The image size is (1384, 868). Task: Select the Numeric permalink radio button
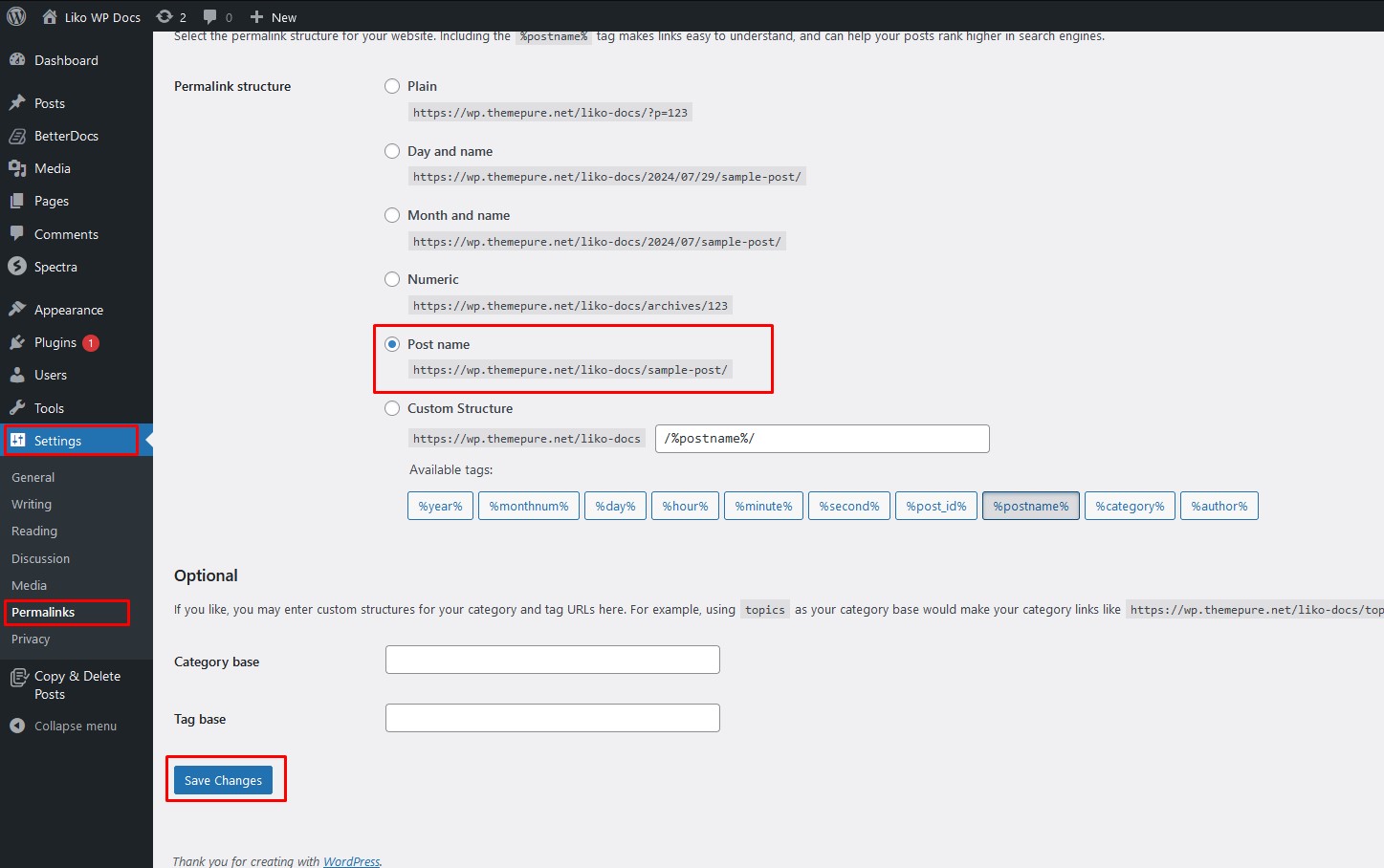[x=392, y=279]
